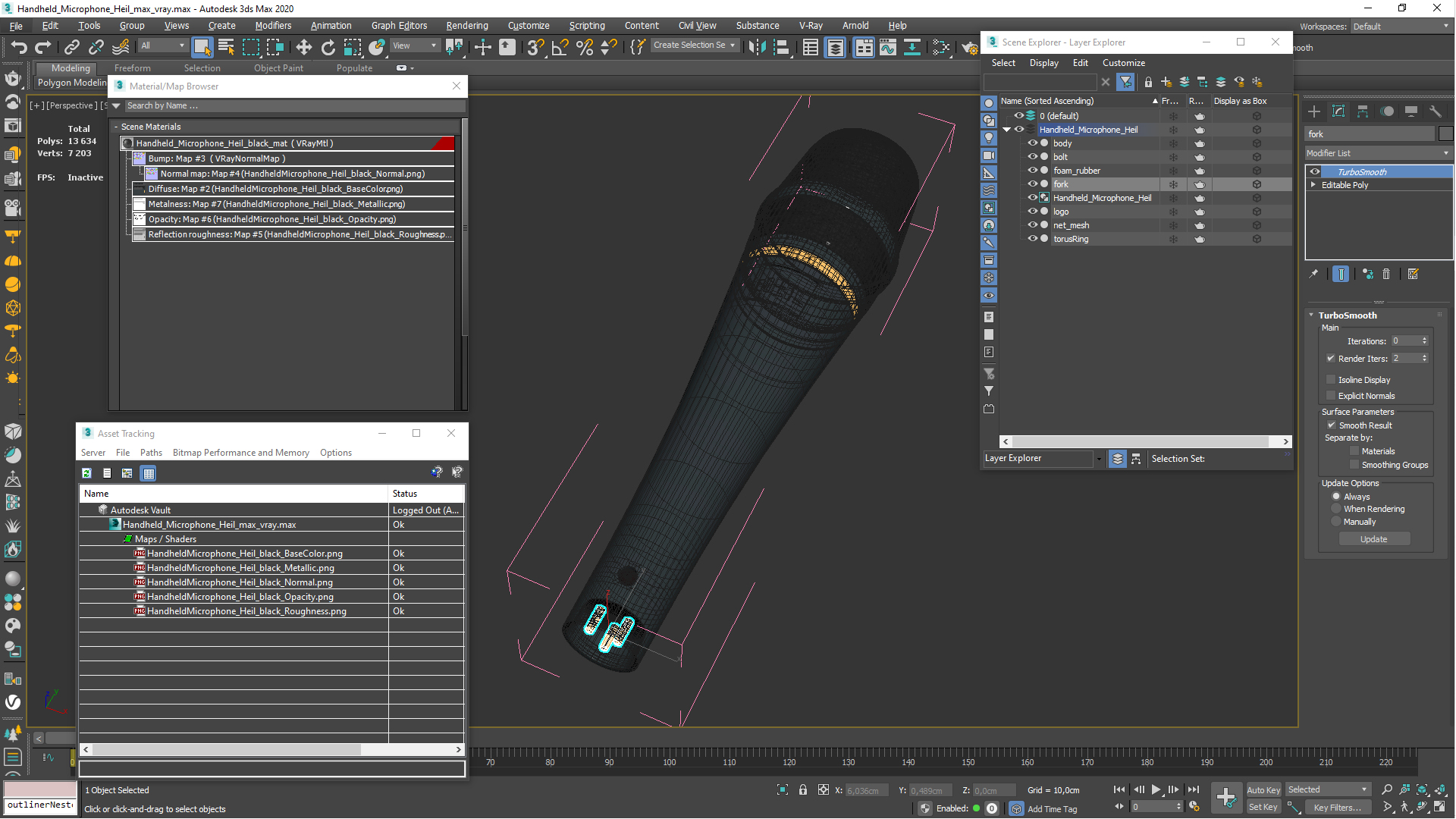Click Create New Layer icon in Layer Explorer
Viewport: 1456px width, 819px height.
tap(1166, 82)
